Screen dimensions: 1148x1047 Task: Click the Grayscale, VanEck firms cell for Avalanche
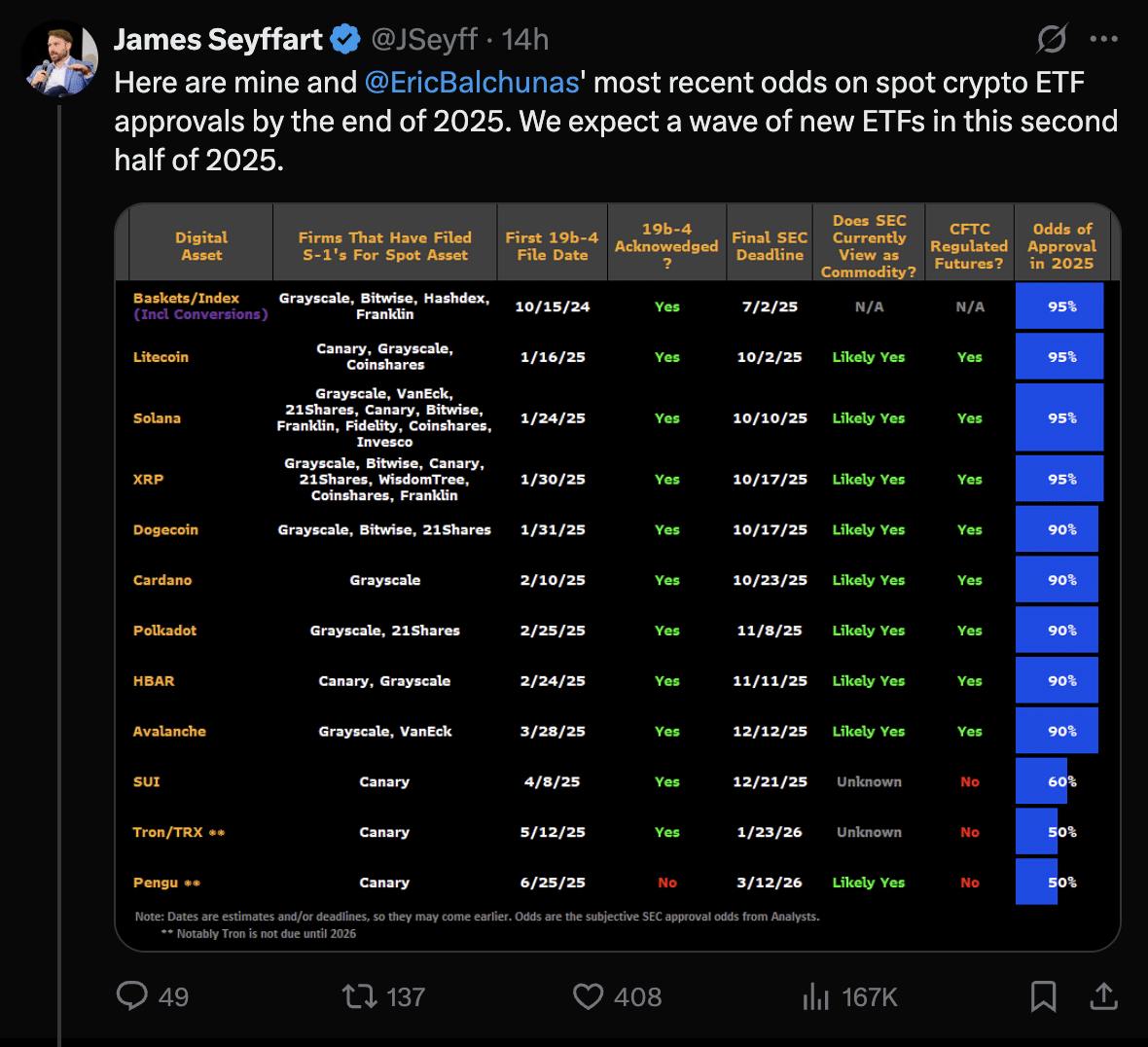click(x=385, y=732)
